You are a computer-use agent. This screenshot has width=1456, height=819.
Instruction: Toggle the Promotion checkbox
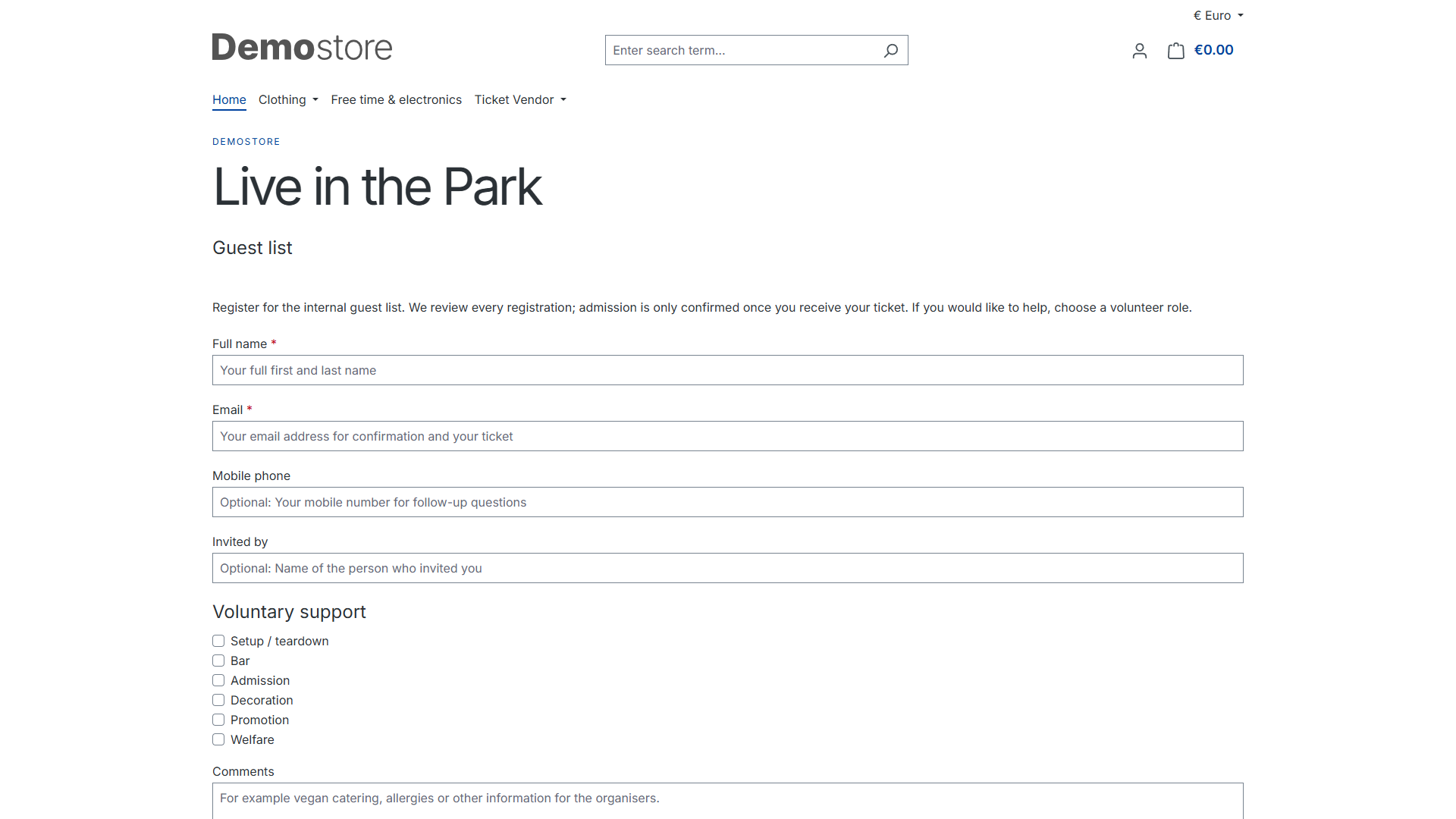click(218, 720)
